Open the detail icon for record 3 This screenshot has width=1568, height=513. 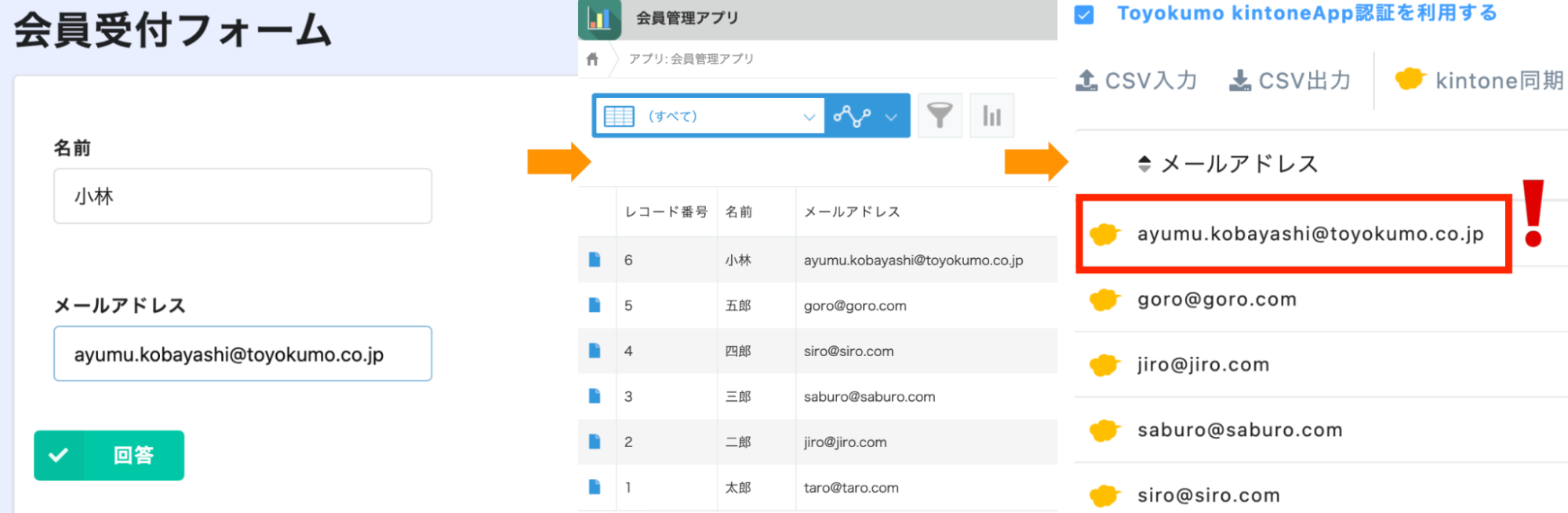click(595, 396)
